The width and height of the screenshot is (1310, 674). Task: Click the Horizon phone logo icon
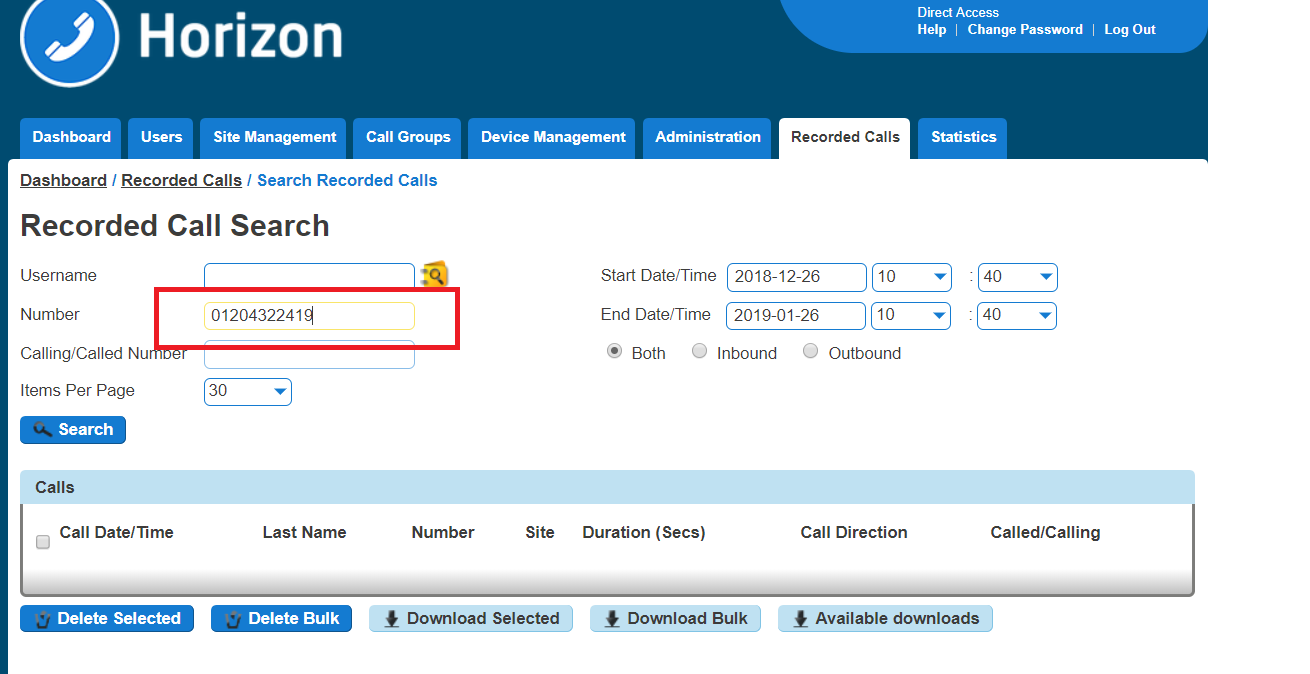pos(70,38)
